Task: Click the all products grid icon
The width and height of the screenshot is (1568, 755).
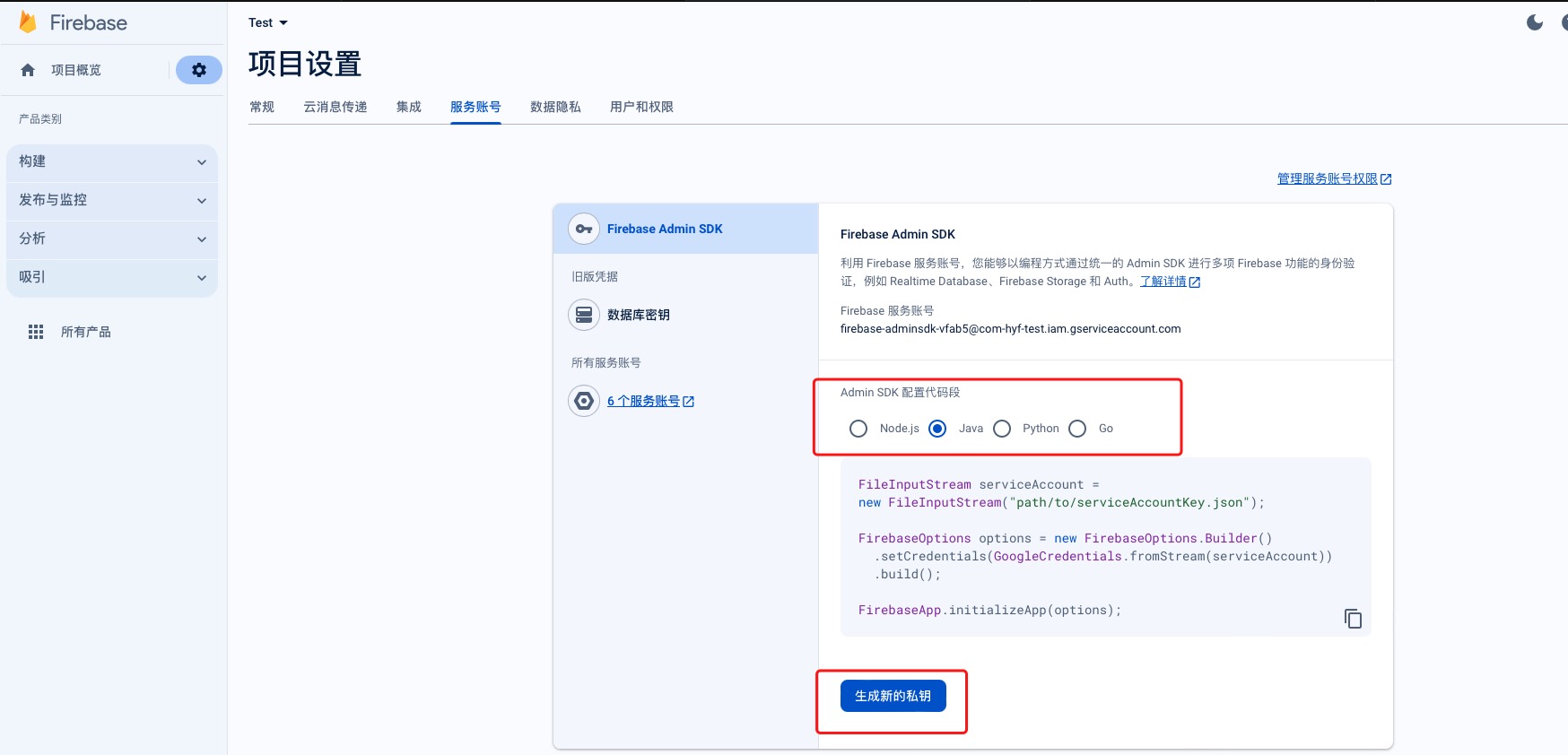Action: [x=36, y=332]
